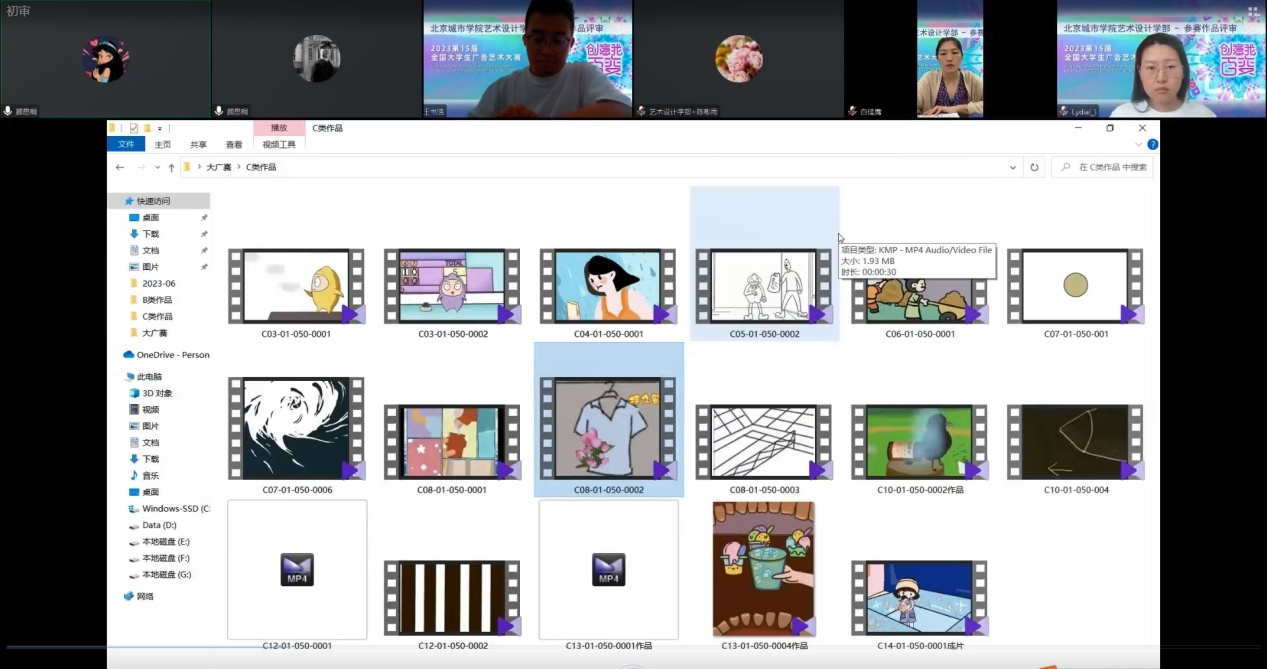Image resolution: width=1267 pixels, height=669 pixels.
Task: Switch to the 查看 ribbon tab
Action: pos(233,144)
